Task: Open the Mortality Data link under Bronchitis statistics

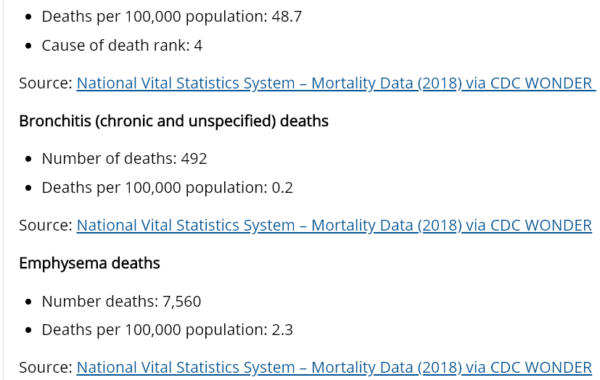Action: click(x=334, y=225)
